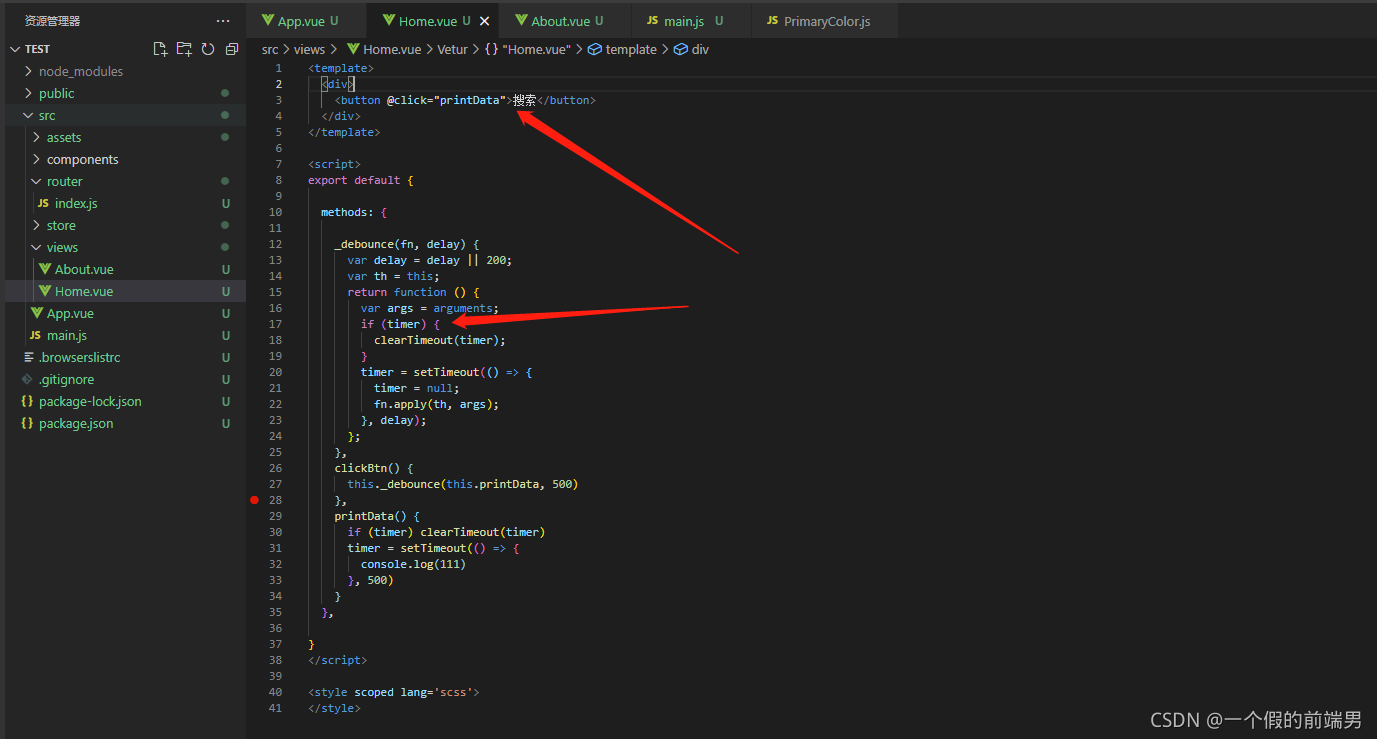The image size is (1377, 739).
Task: Collapse the router folder
Action: coord(36,181)
